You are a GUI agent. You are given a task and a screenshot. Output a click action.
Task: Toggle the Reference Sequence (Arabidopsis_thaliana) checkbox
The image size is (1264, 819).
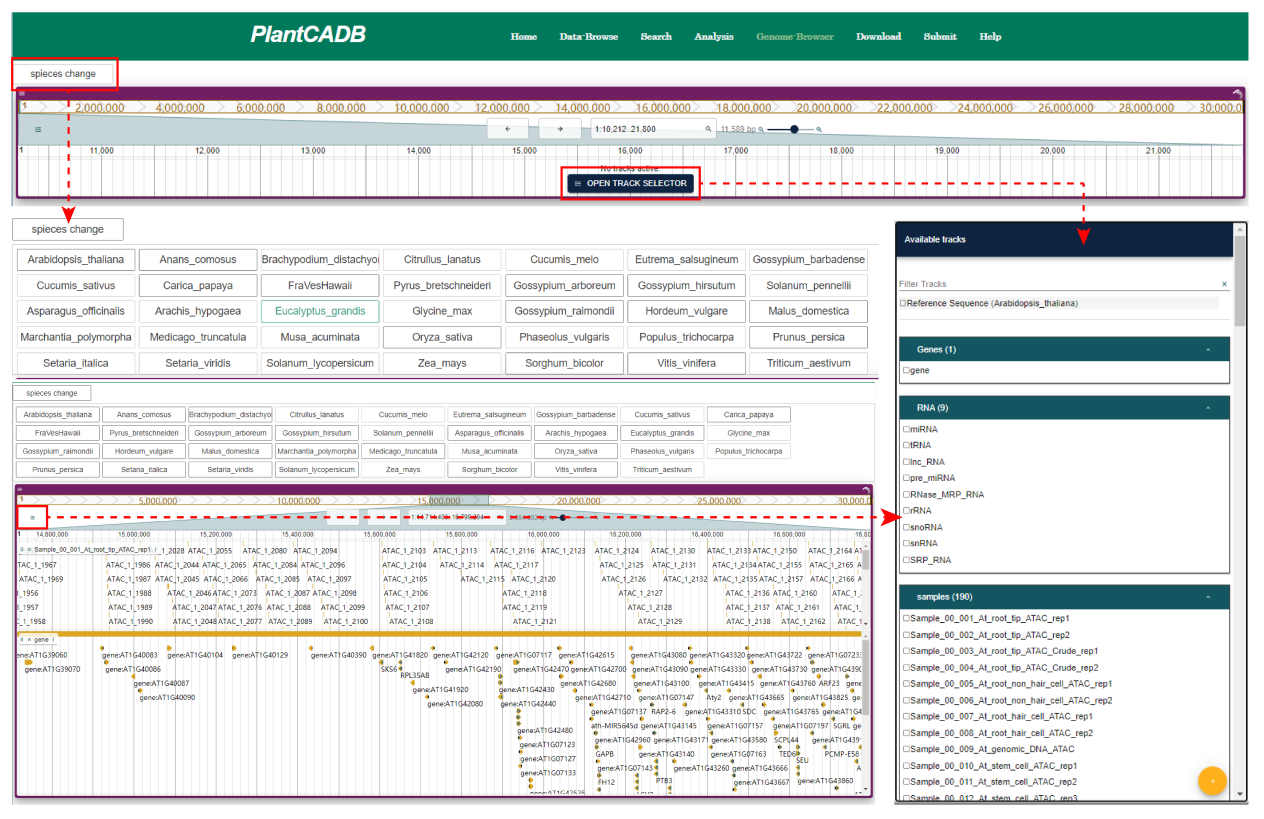click(x=903, y=303)
